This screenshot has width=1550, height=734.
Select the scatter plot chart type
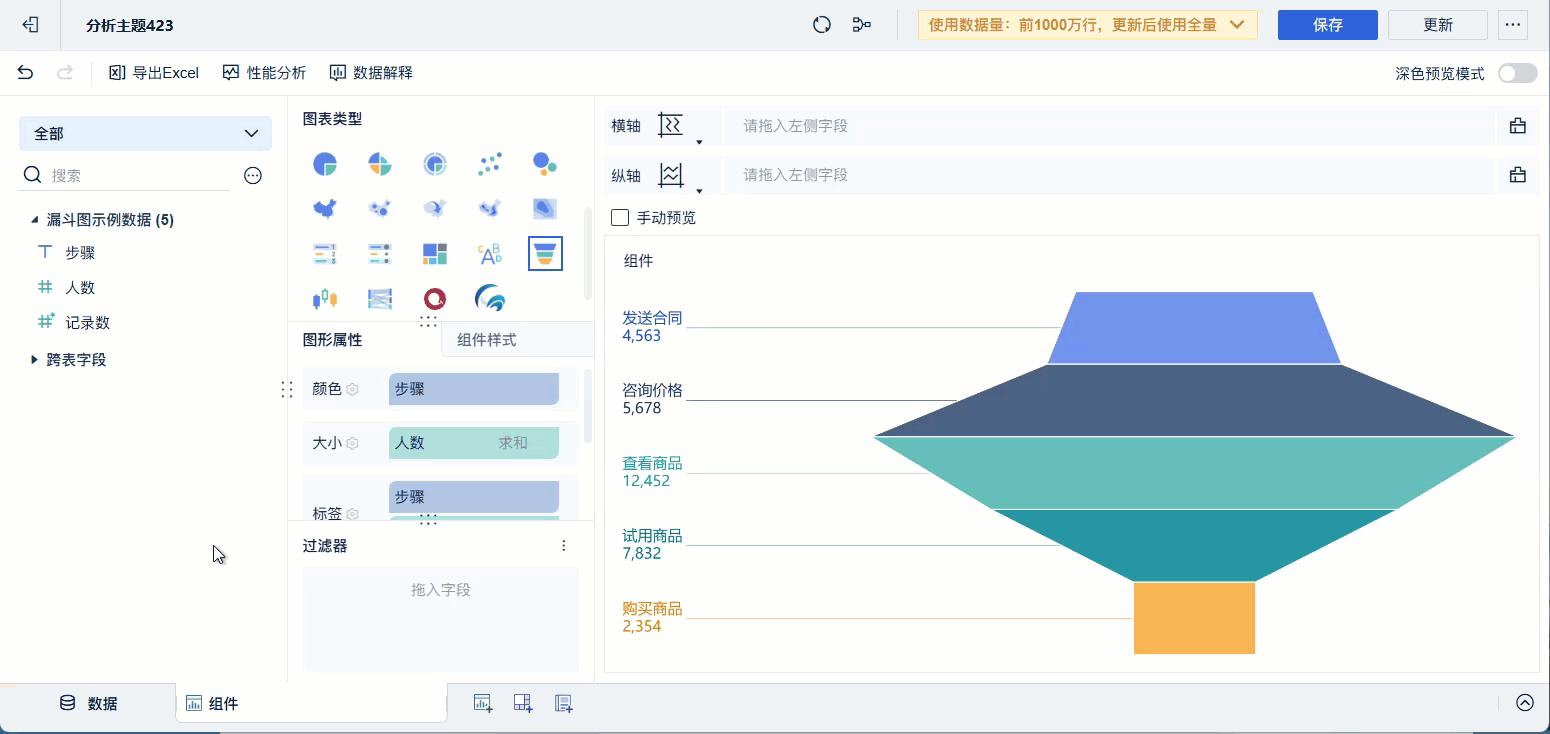click(490, 164)
